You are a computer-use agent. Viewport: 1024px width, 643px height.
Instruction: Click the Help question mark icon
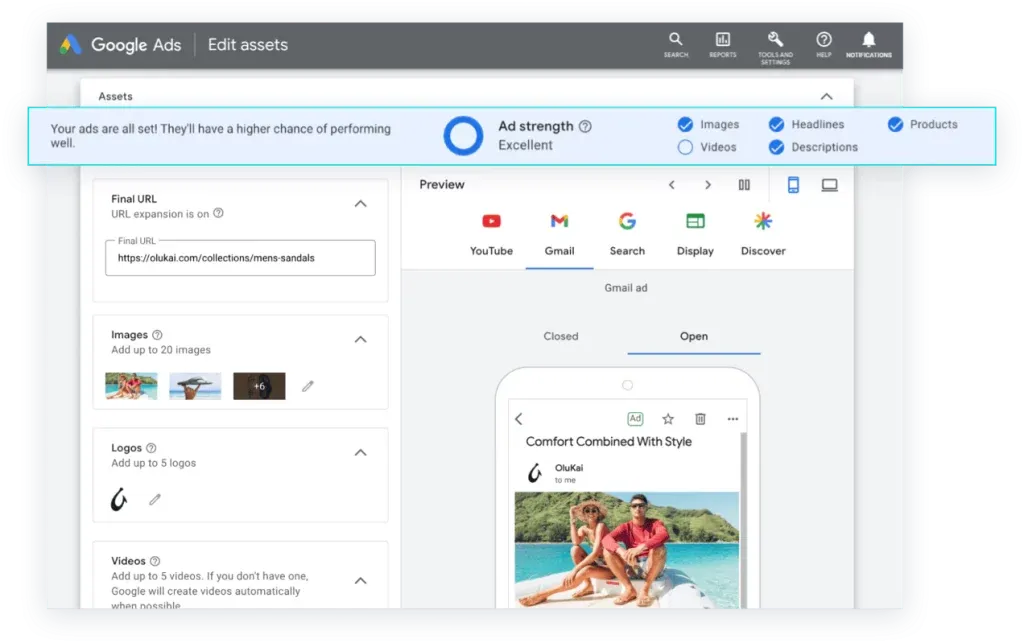(823, 40)
